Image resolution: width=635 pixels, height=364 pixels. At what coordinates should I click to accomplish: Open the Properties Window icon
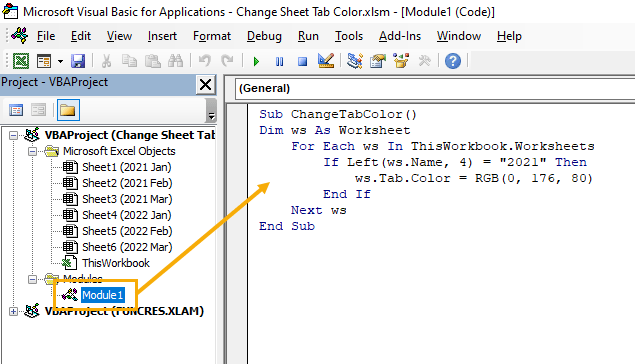[377, 61]
